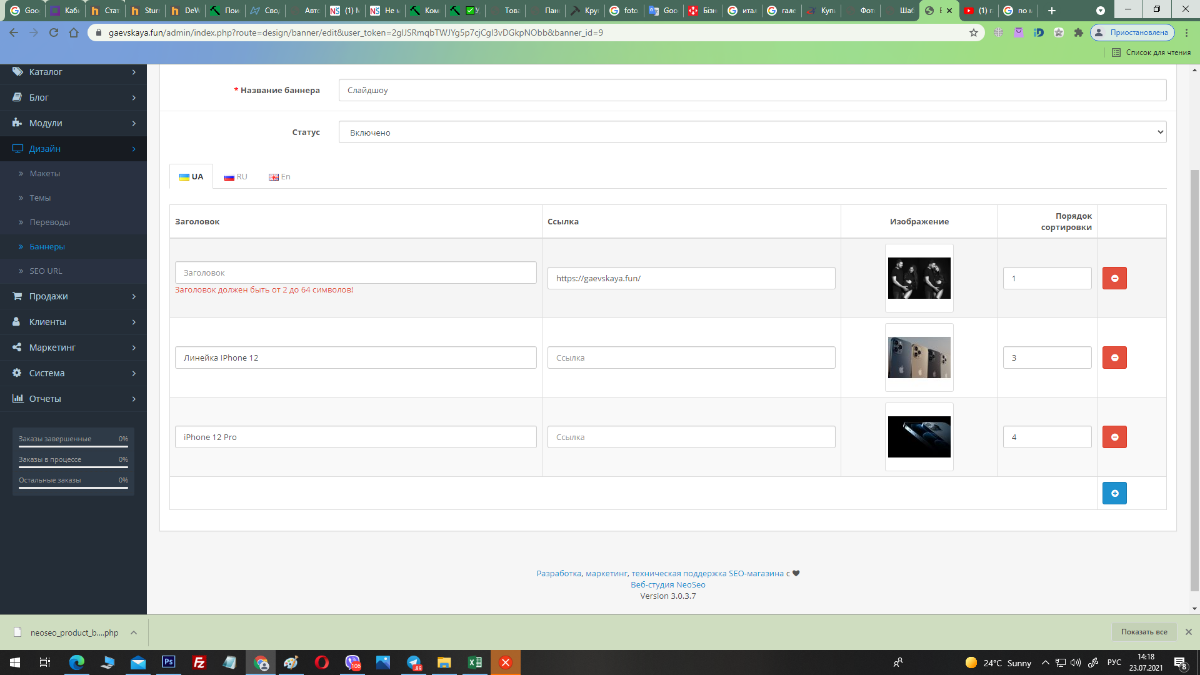Open FileZilla from the taskbar
Image resolution: width=1200 pixels, height=675 pixels.
199,662
